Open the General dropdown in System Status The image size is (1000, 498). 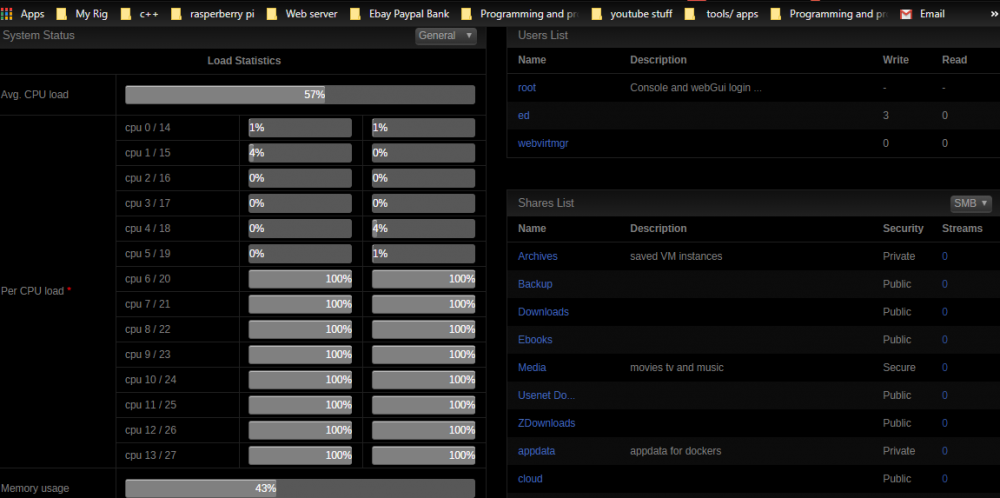(446, 36)
